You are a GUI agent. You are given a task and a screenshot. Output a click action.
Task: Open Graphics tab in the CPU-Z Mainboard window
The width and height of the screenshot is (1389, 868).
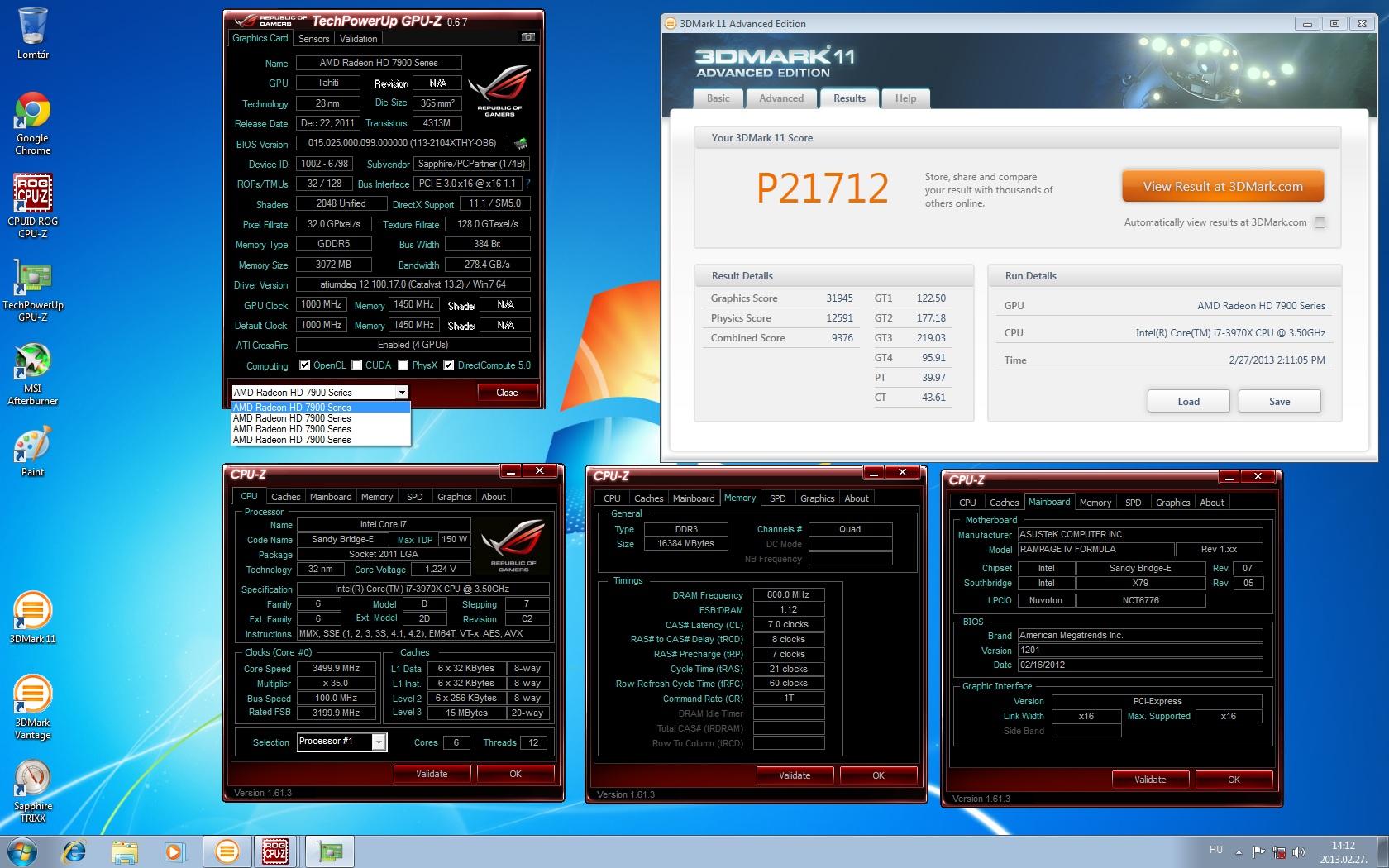1172,503
